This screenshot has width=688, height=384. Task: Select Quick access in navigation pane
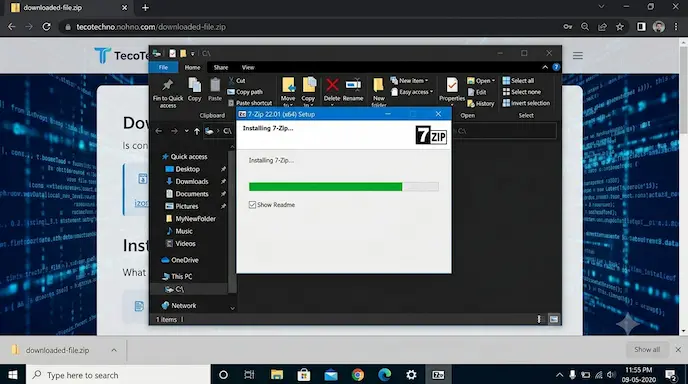[184, 157]
